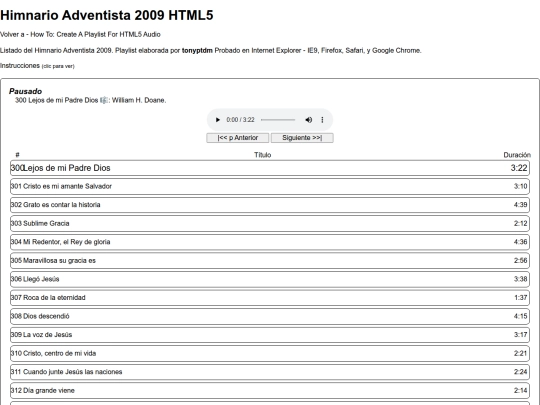
Task: Click the 4:39 duration of hymn 302
Action: click(520, 205)
